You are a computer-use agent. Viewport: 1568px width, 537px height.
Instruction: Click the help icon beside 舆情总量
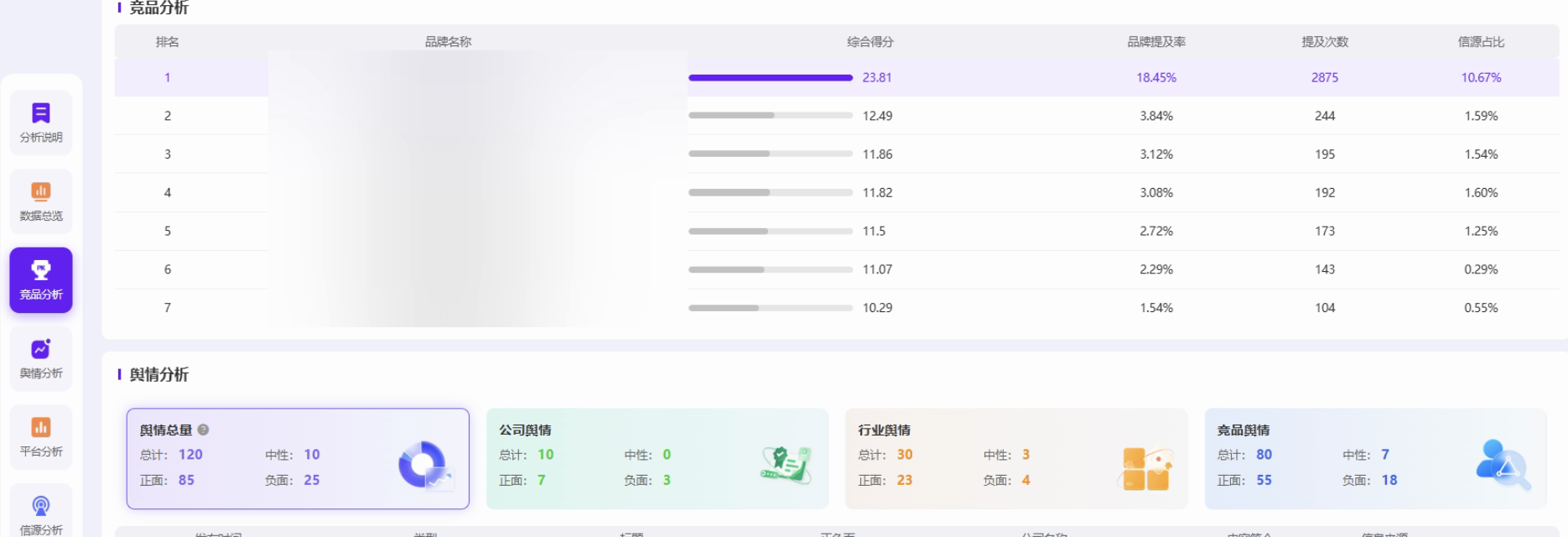[203, 430]
